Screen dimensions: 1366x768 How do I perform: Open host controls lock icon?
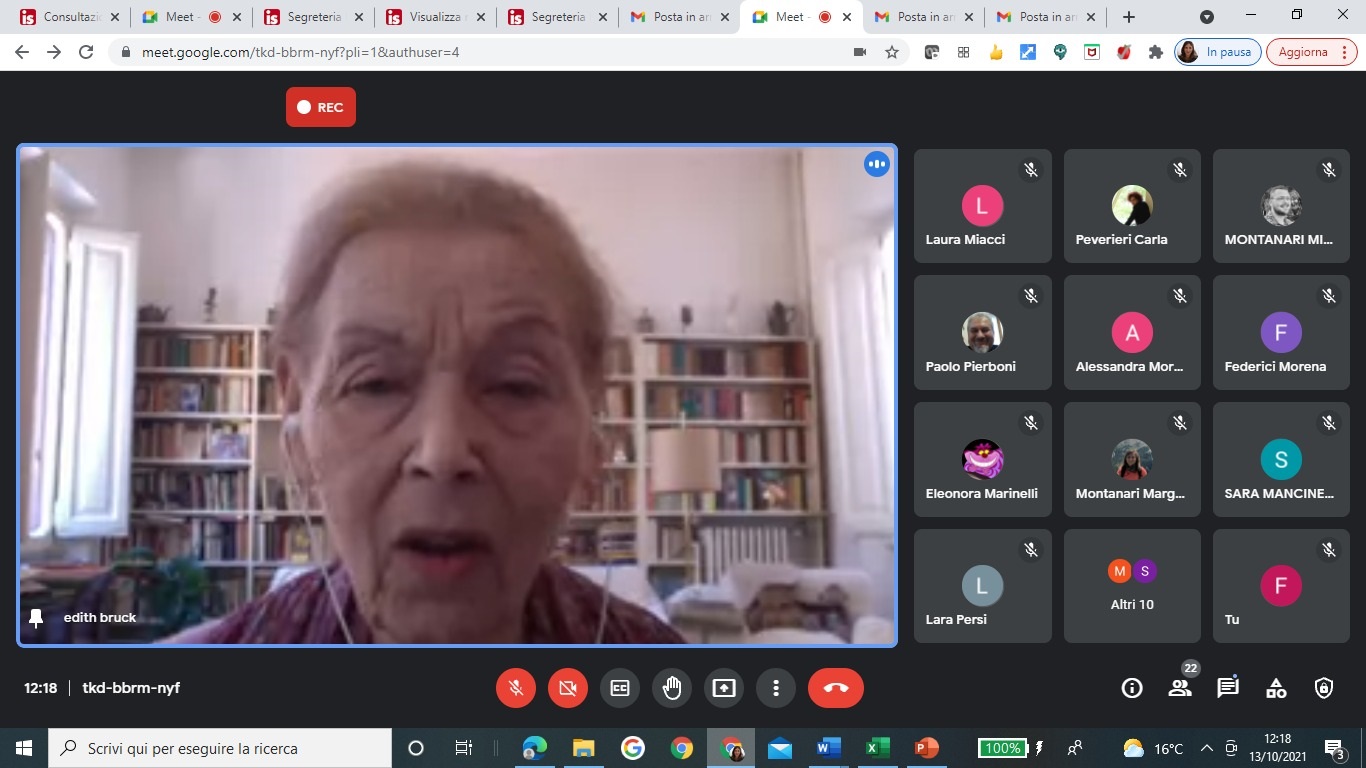pos(1324,688)
